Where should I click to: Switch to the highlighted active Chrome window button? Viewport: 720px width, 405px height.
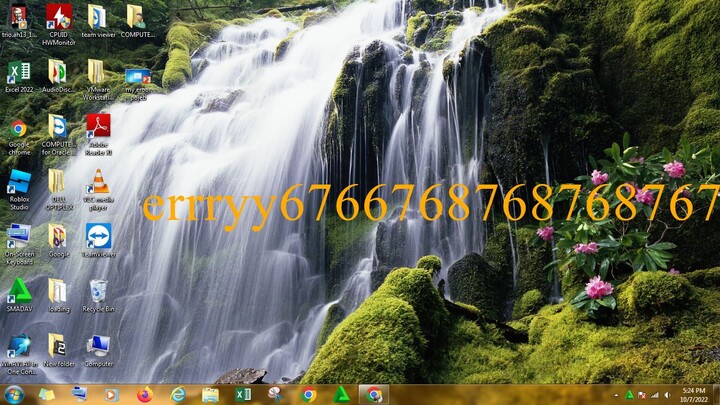374,395
